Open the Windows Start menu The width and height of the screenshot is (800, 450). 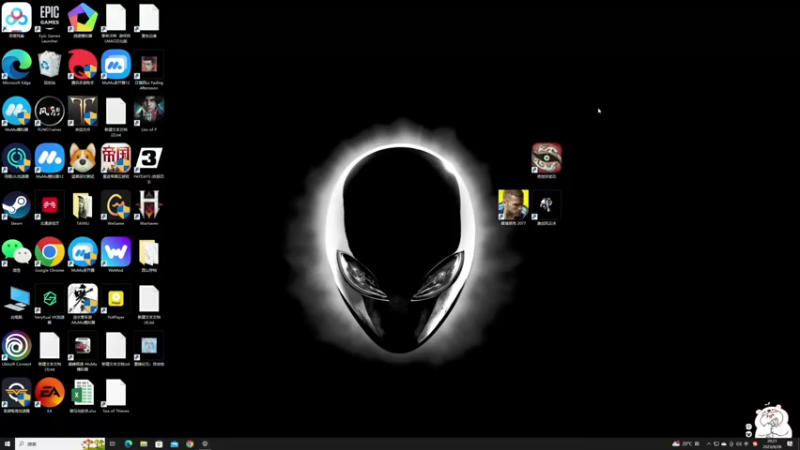point(7,444)
